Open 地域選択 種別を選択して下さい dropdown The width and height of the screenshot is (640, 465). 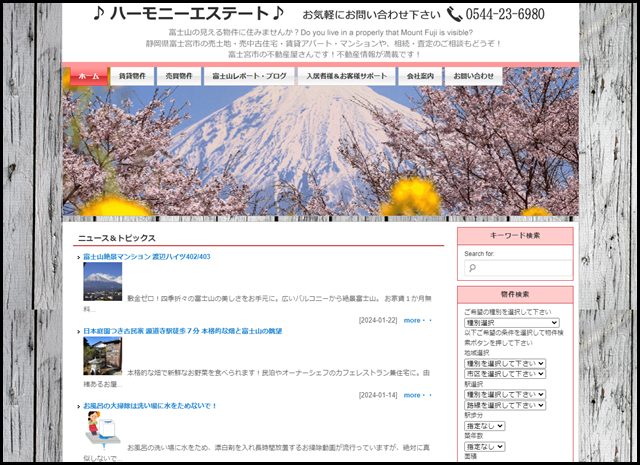point(505,363)
